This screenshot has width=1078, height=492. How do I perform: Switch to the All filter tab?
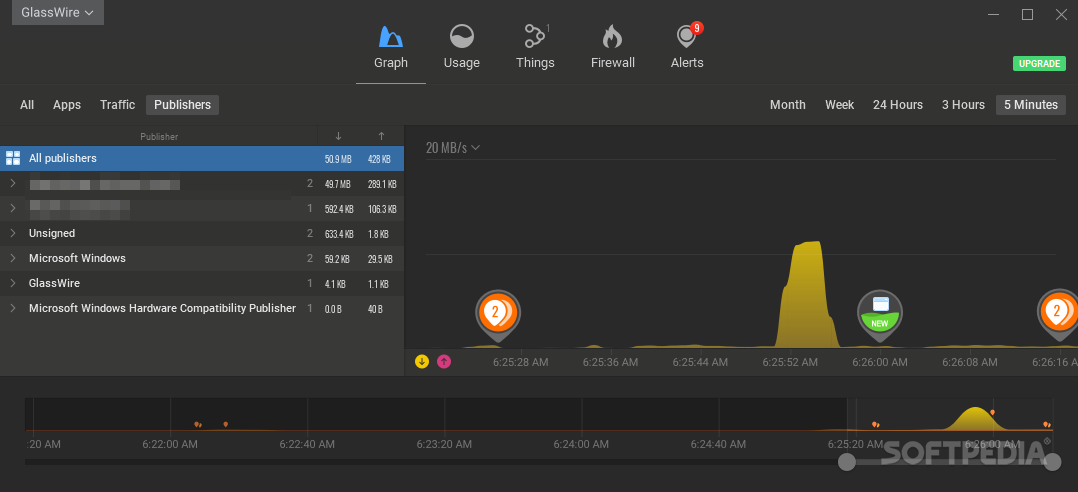pos(27,105)
